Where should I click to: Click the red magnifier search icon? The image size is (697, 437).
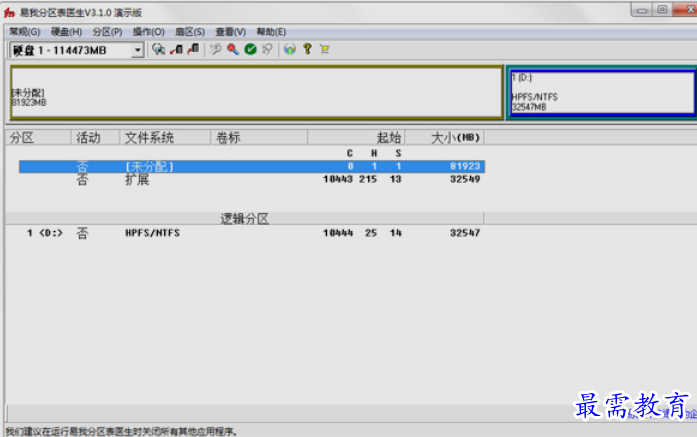233,49
